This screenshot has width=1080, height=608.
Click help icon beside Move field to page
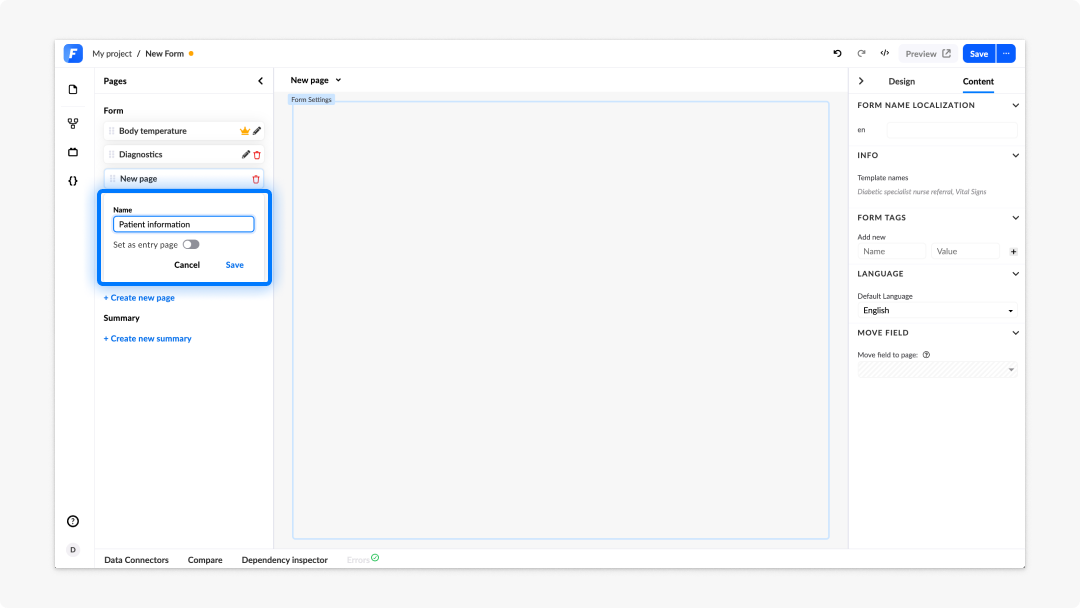(926, 355)
